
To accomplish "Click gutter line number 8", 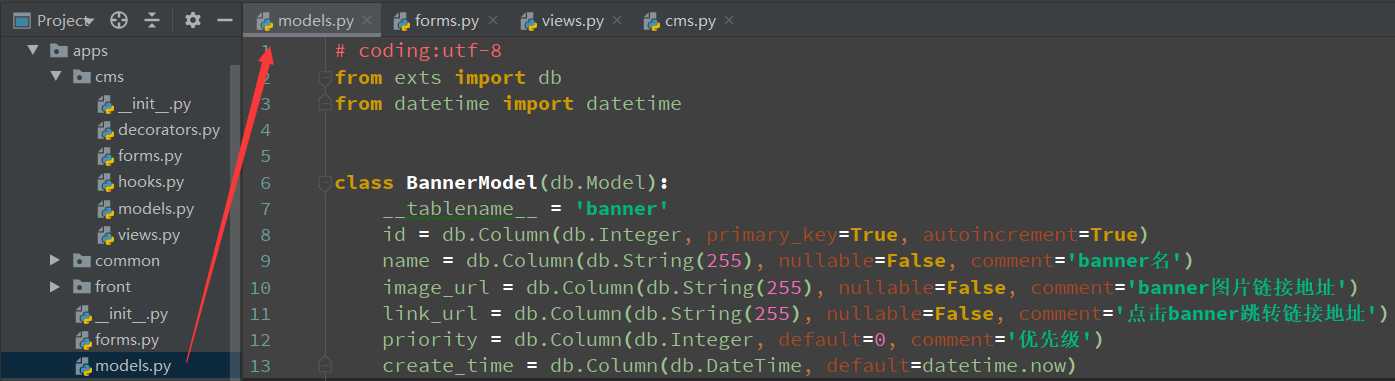I will point(265,235).
